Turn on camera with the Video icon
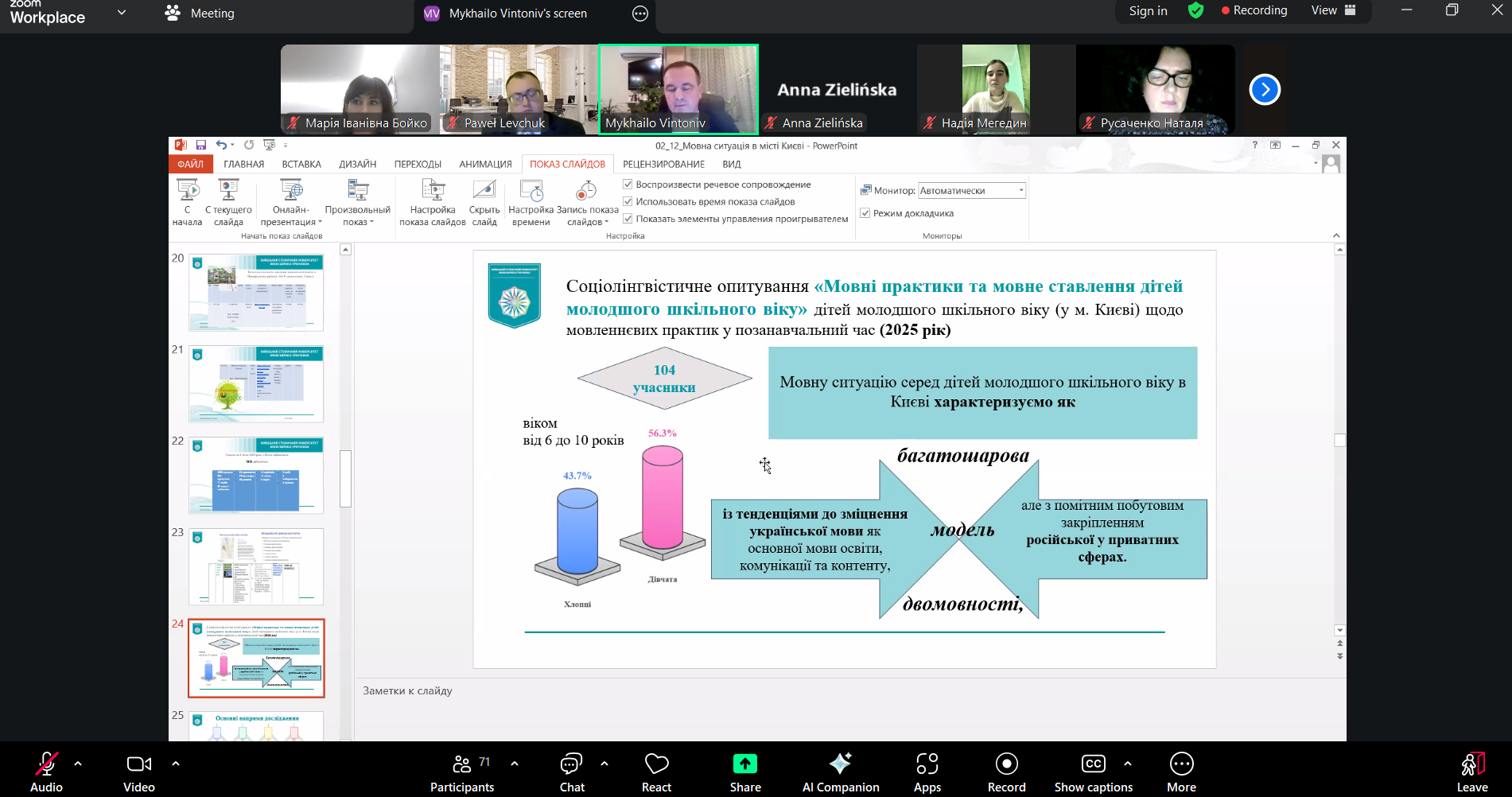 (x=138, y=764)
